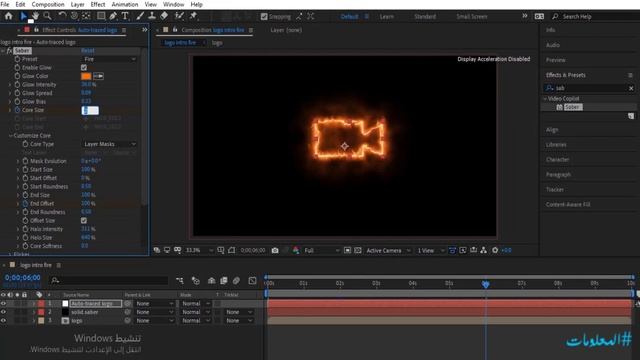Click the Saber effect in Video Copilot
Screen dimensions: 640x360
coord(573,107)
